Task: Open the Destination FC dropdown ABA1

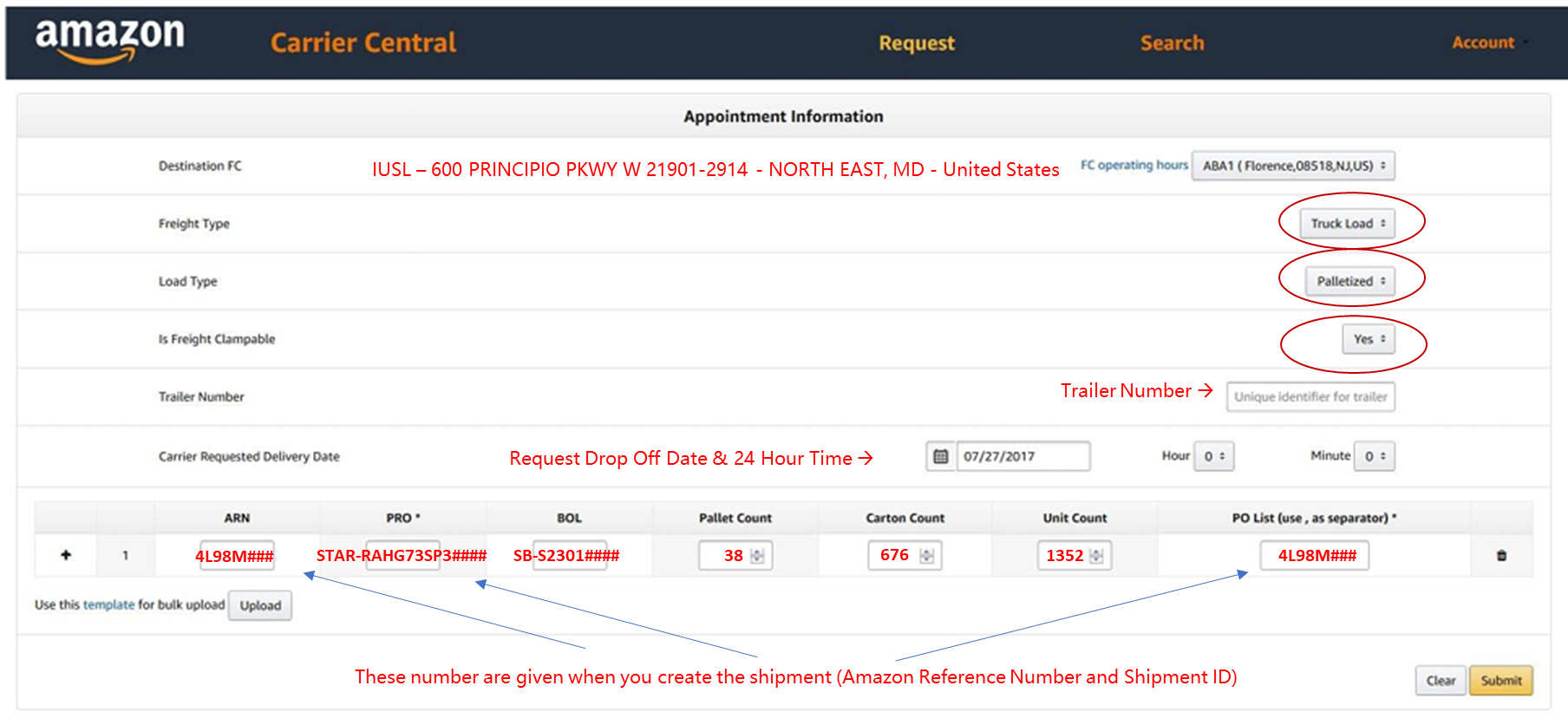Action: (1293, 166)
